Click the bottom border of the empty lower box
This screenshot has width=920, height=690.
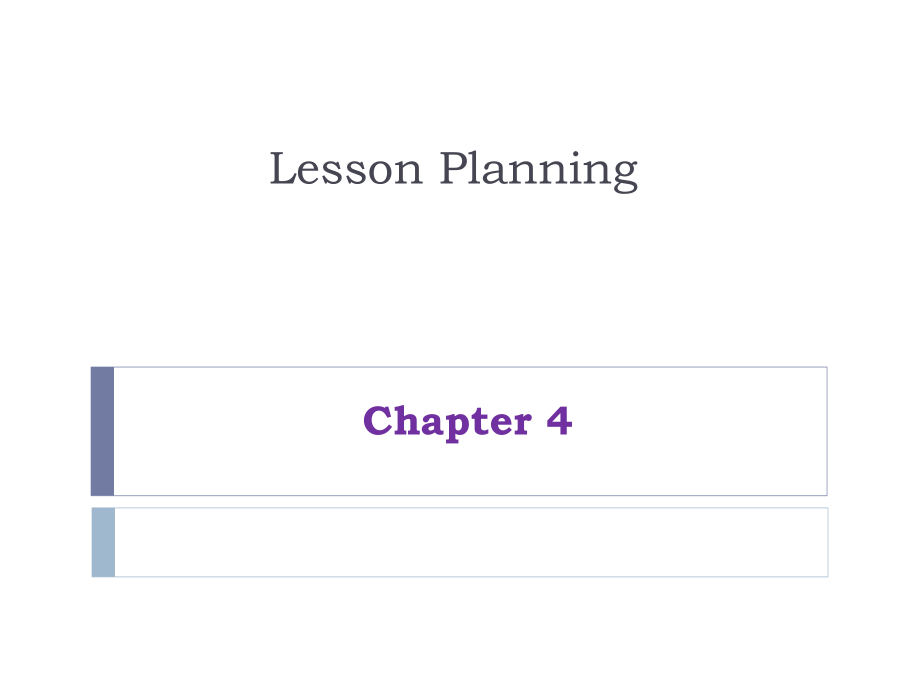[x=470, y=576]
